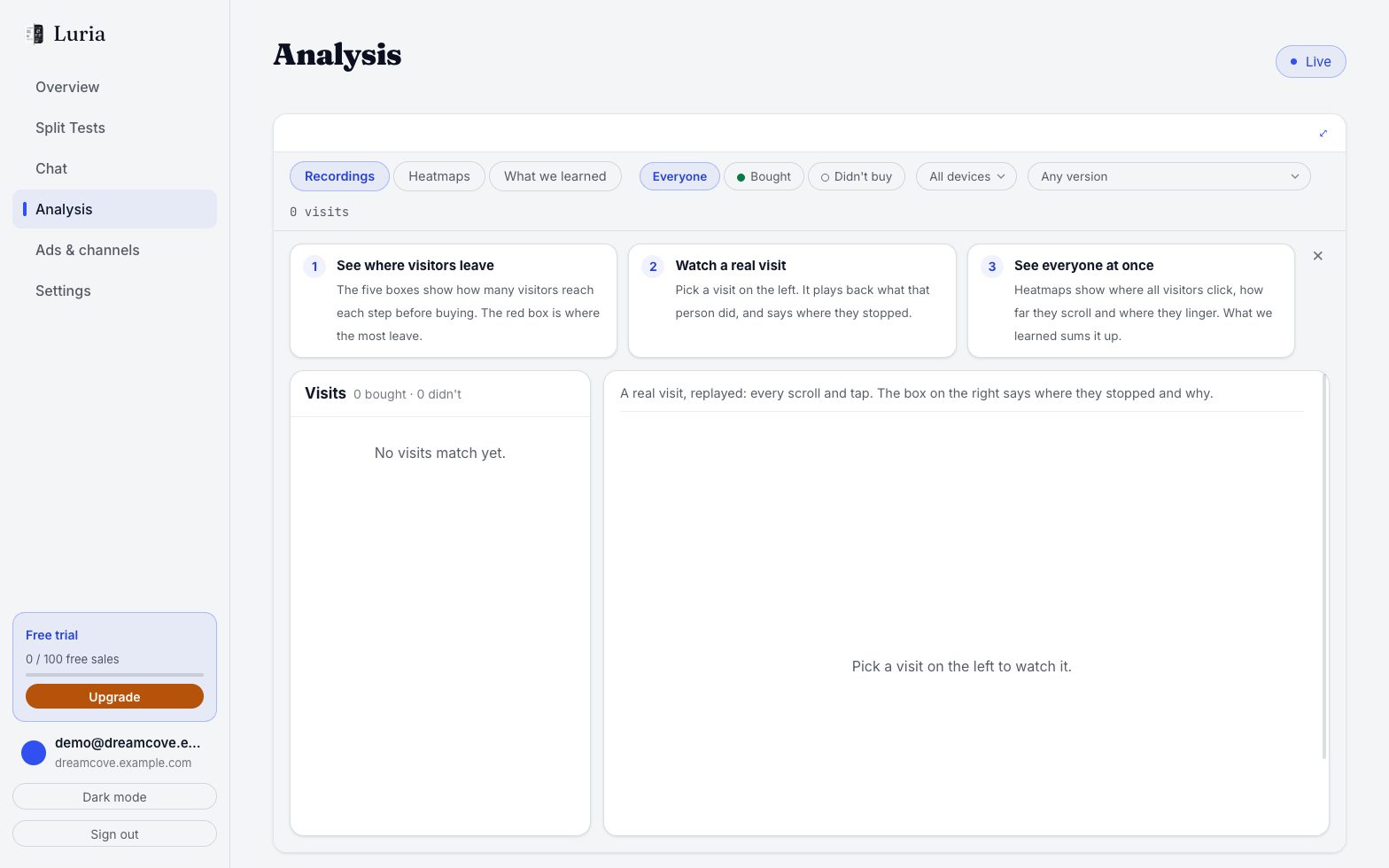Filter visits to Everyone
The image size is (1389, 868).
click(x=679, y=176)
